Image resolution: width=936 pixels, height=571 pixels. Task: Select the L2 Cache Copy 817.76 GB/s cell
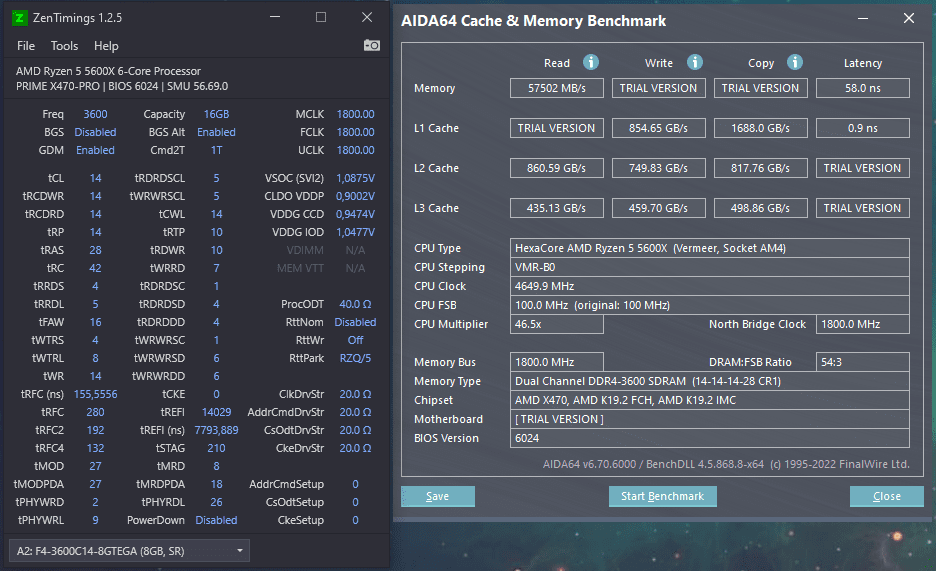pos(760,168)
